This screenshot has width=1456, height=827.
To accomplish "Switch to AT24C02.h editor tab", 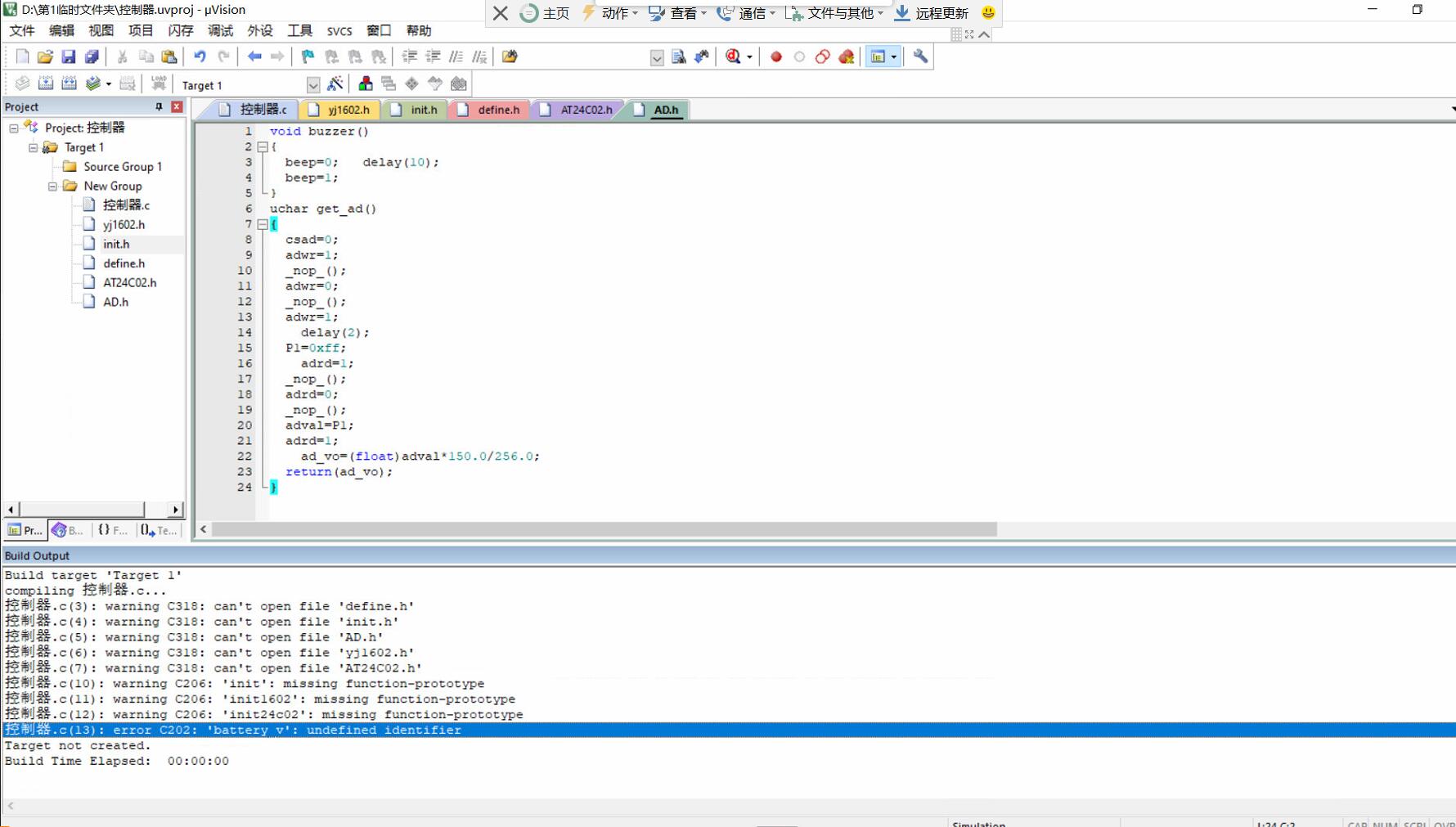I will (x=578, y=110).
